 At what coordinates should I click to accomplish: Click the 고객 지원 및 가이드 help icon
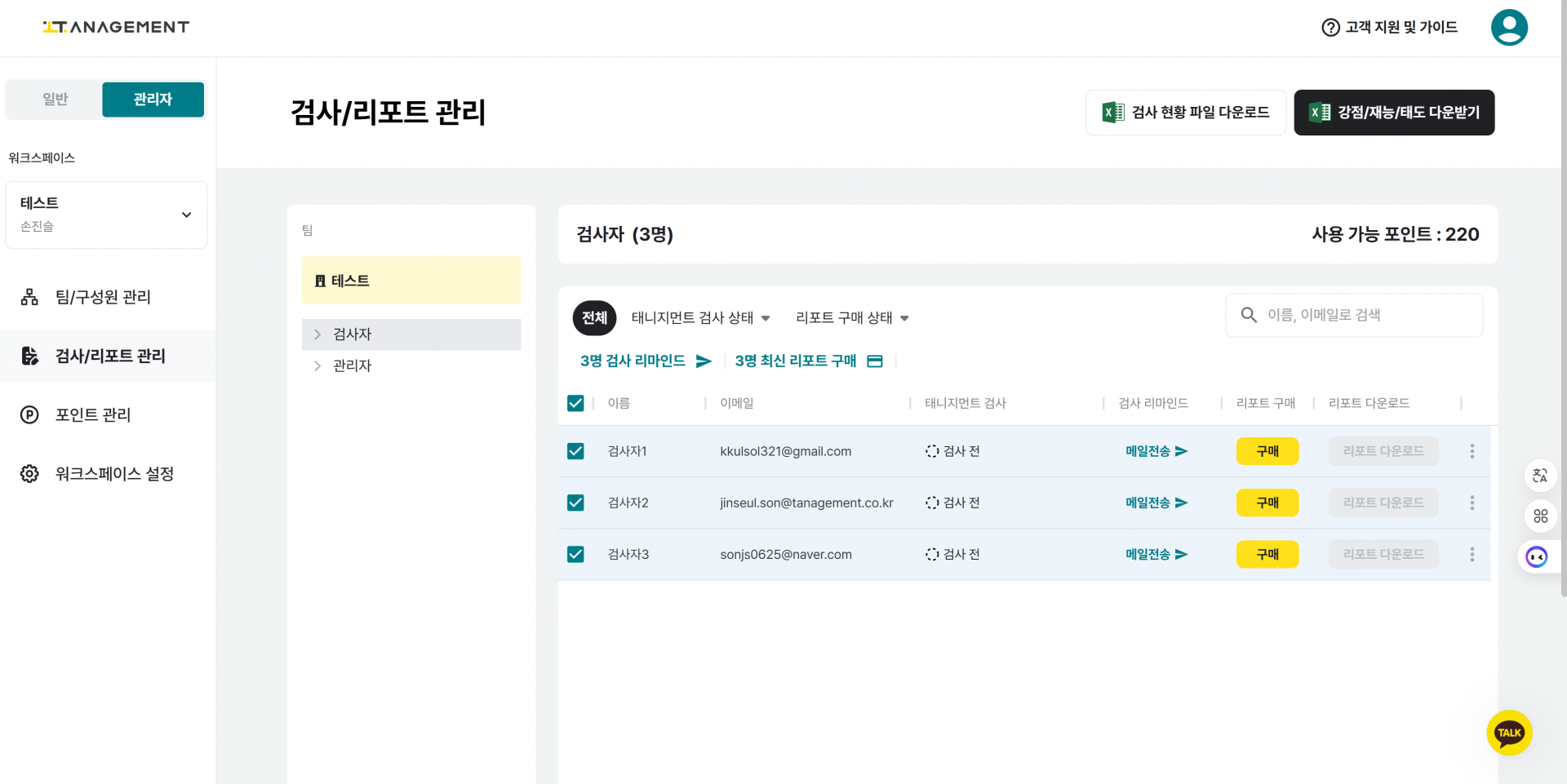(1330, 28)
